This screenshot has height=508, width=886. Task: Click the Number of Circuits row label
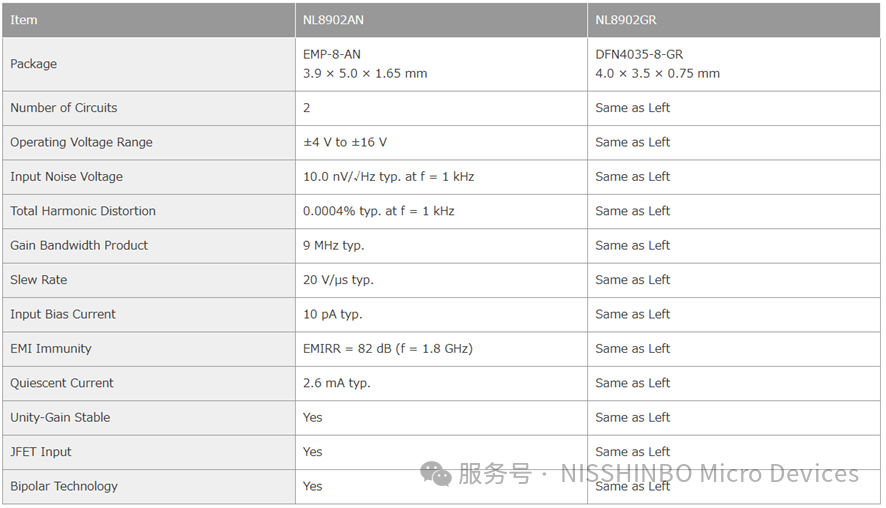coord(64,108)
